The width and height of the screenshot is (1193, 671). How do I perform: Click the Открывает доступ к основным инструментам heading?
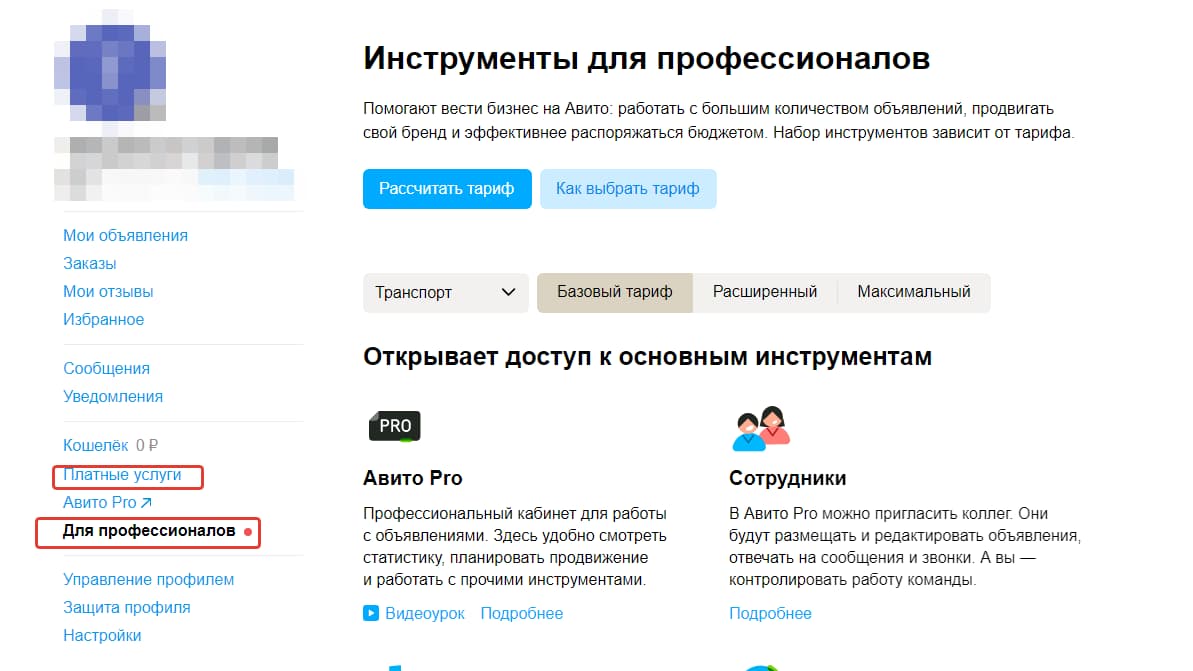pos(647,357)
